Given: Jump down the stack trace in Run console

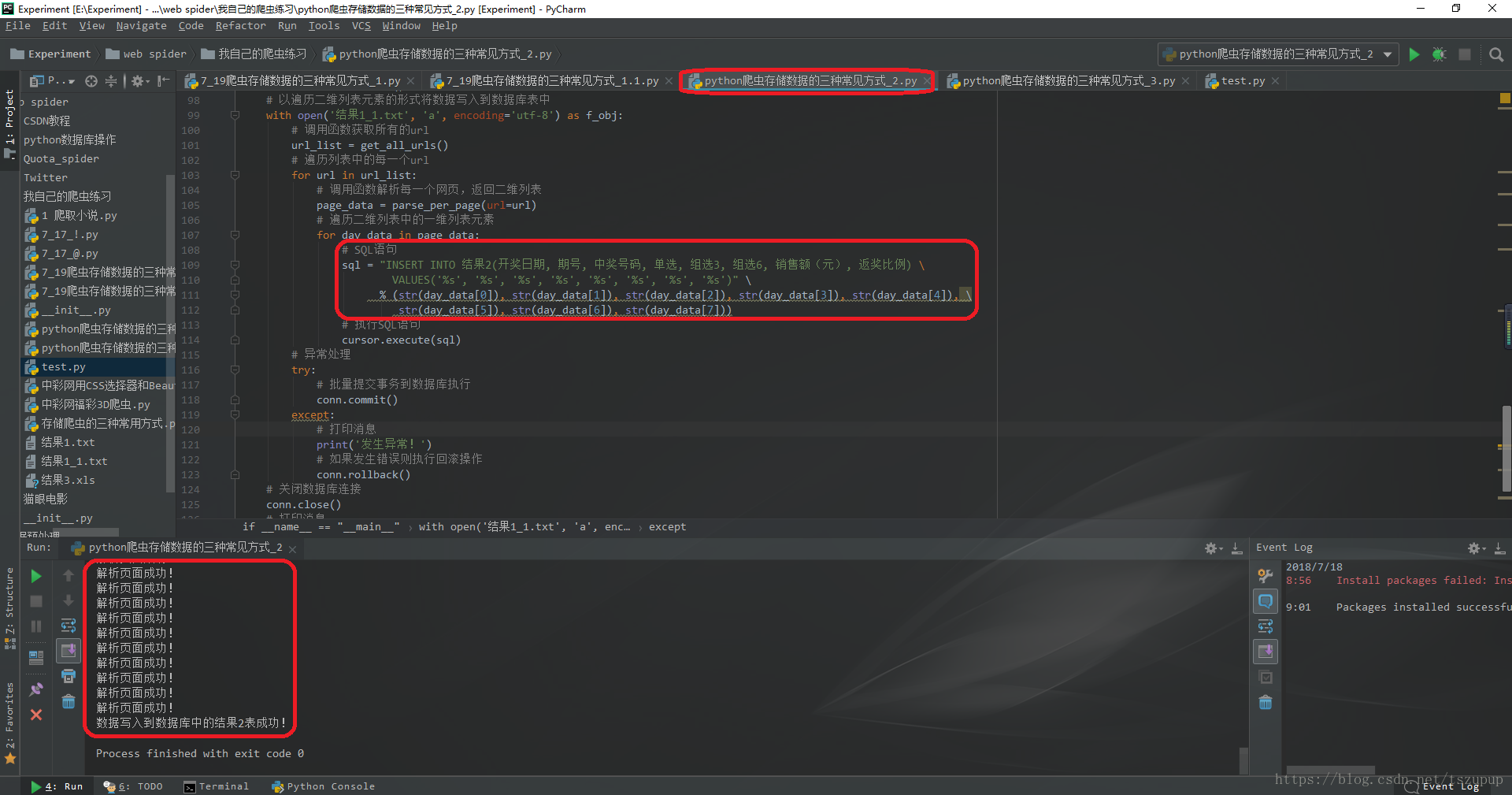Looking at the screenshot, I should click(x=69, y=601).
